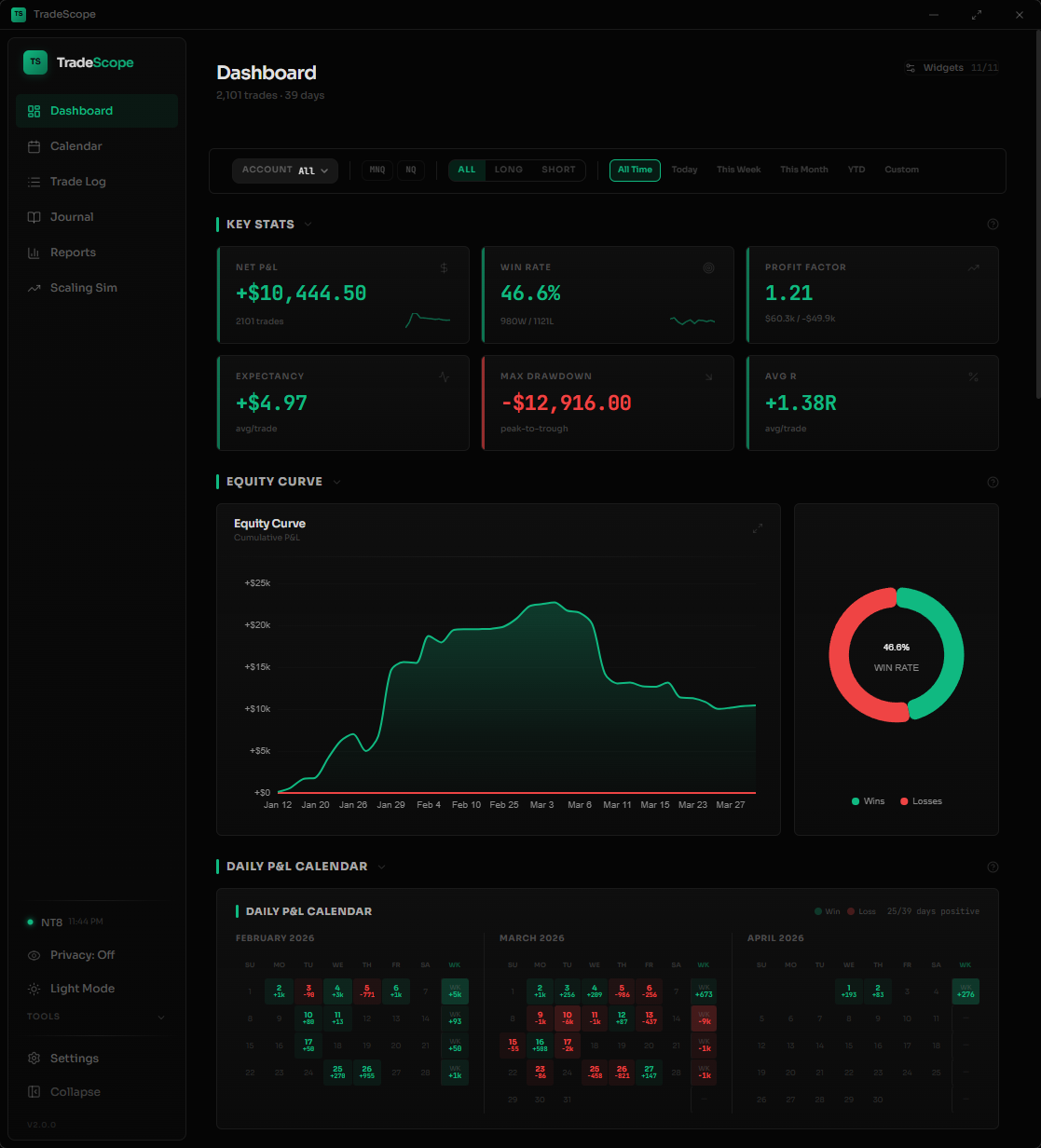The width and height of the screenshot is (1041, 1148).
Task: Open the Journal panel
Action: (70, 216)
